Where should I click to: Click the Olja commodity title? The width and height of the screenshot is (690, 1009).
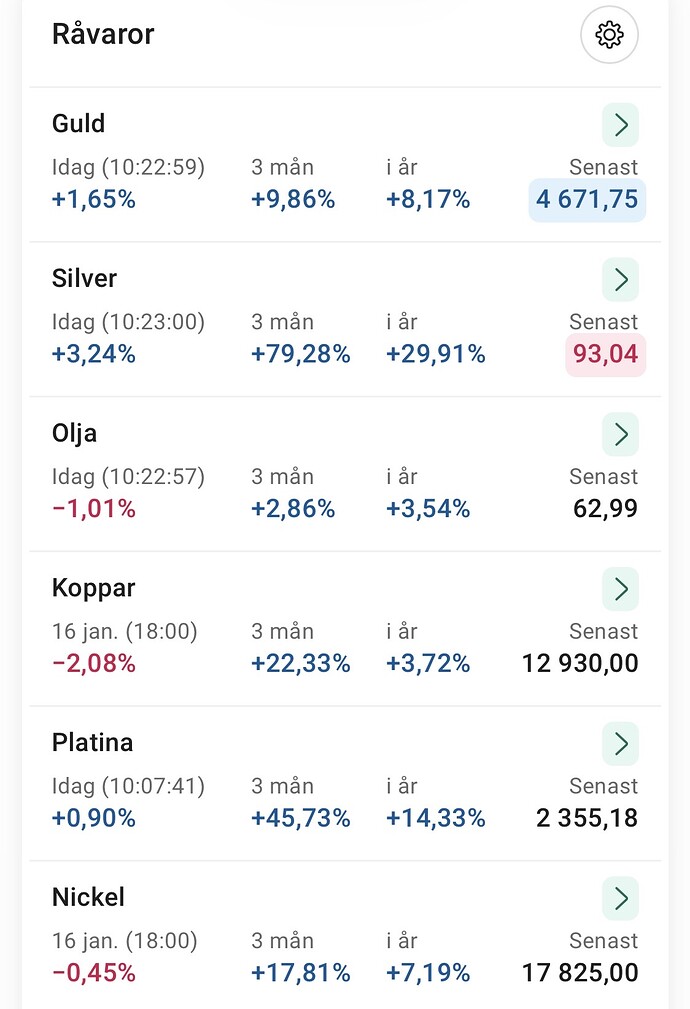pyautogui.click(x=75, y=433)
